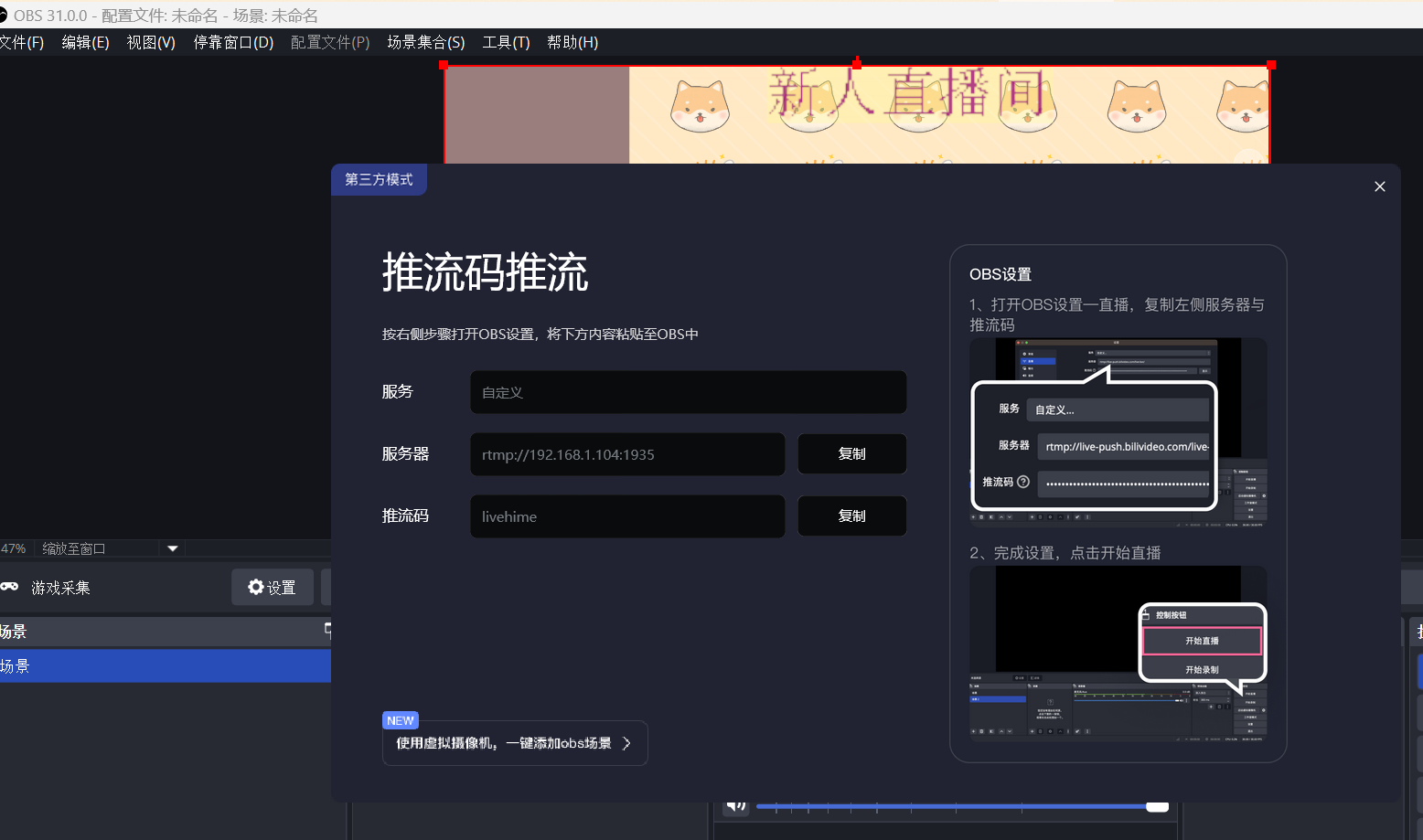Copy the 推流码 livehime key
This screenshot has width=1423, height=840.
(x=851, y=516)
